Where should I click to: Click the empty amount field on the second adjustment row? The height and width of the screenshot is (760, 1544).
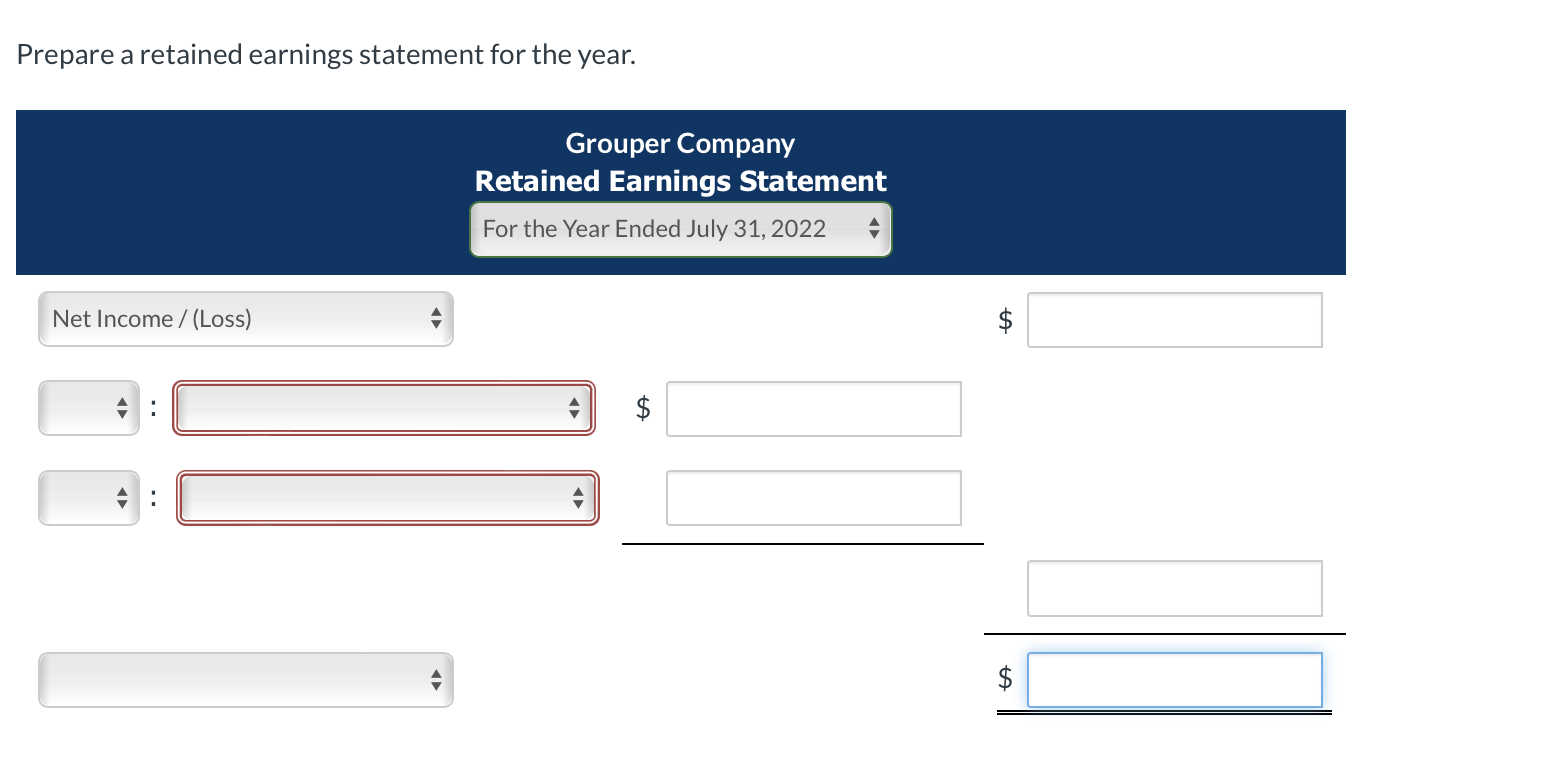(813, 497)
